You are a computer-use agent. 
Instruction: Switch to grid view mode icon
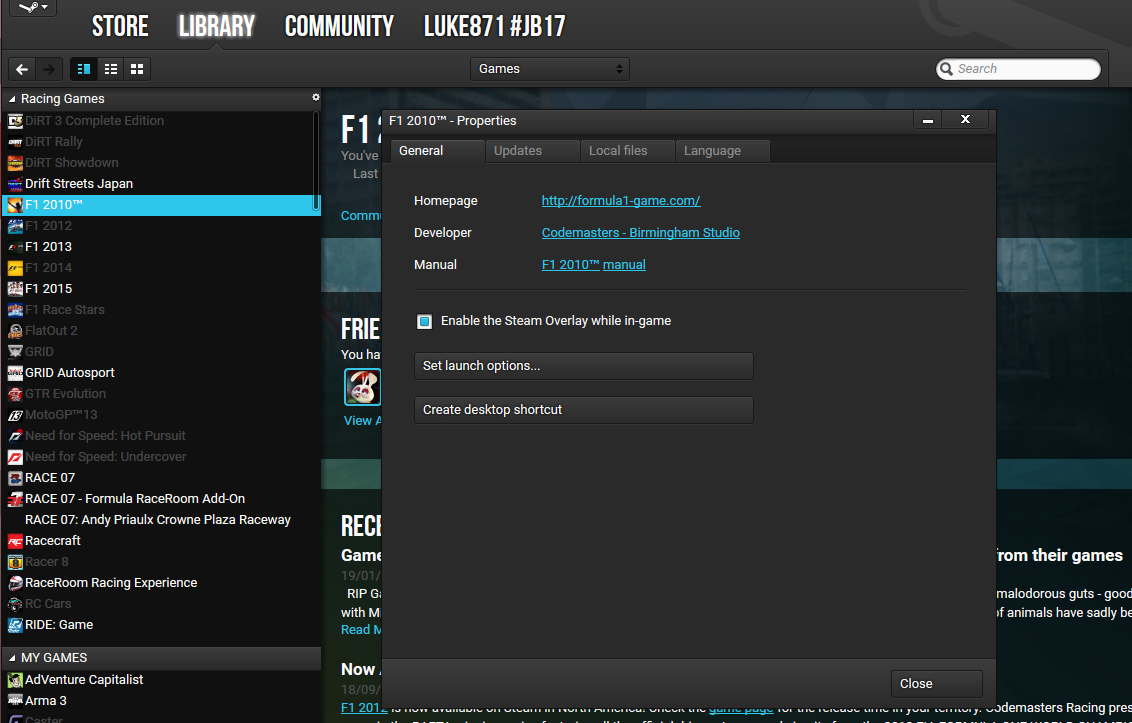tap(137, 69)
